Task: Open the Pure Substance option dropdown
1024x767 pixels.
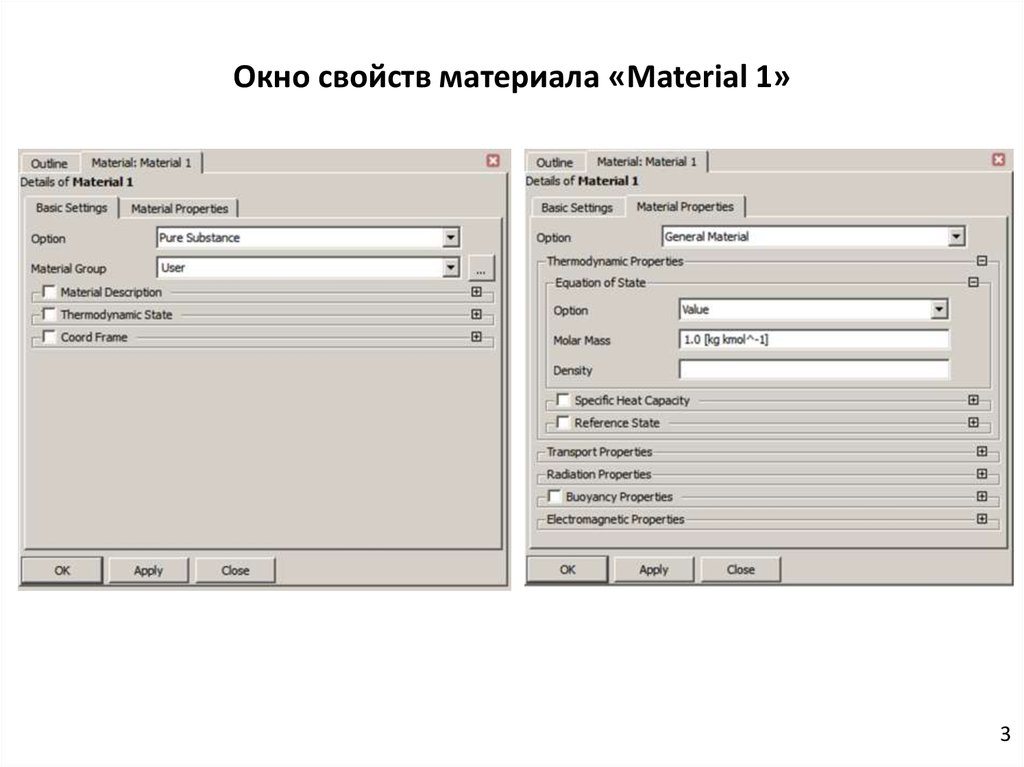Action: coord(451,238)
